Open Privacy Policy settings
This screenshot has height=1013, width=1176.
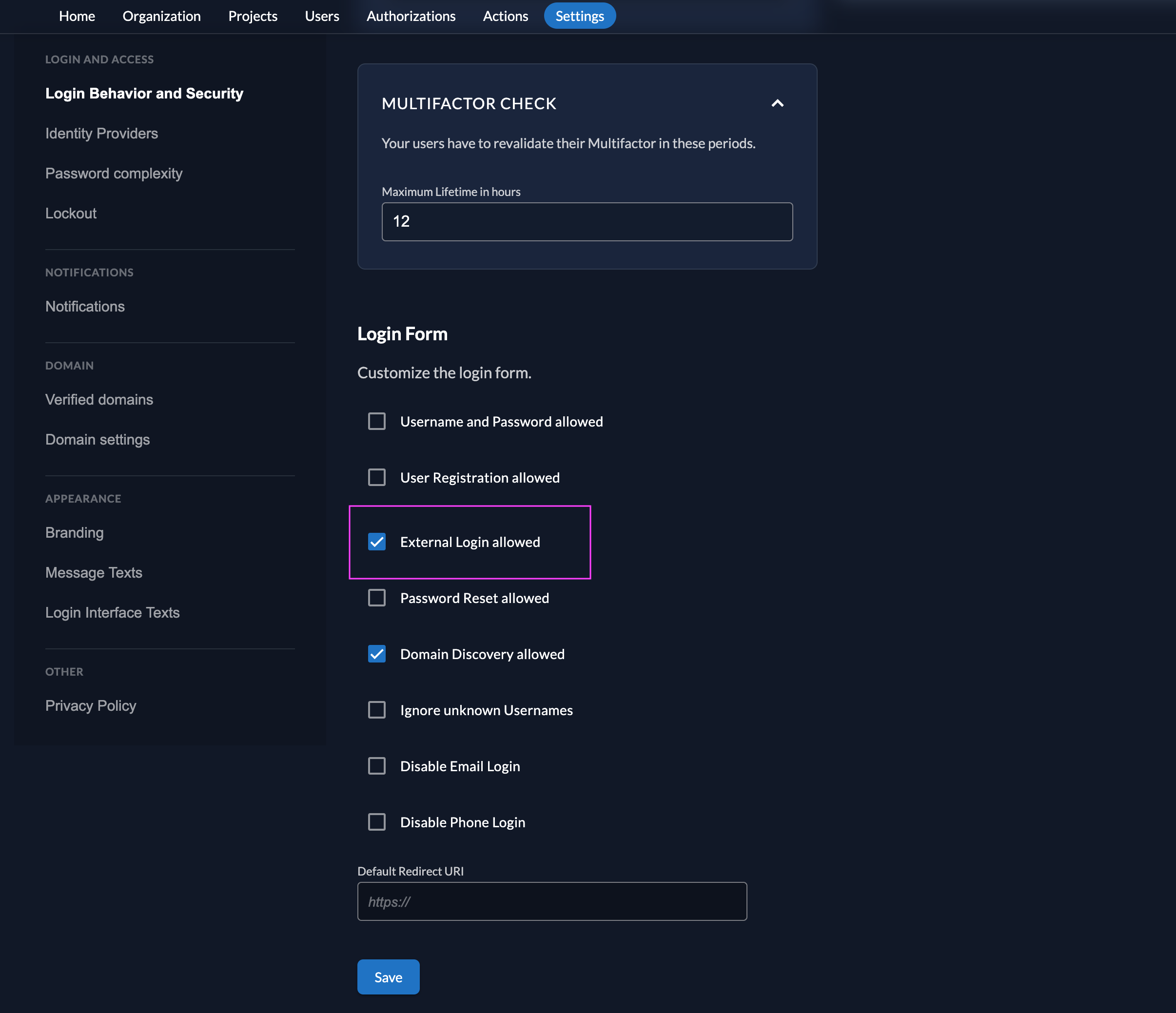[91, 705]
